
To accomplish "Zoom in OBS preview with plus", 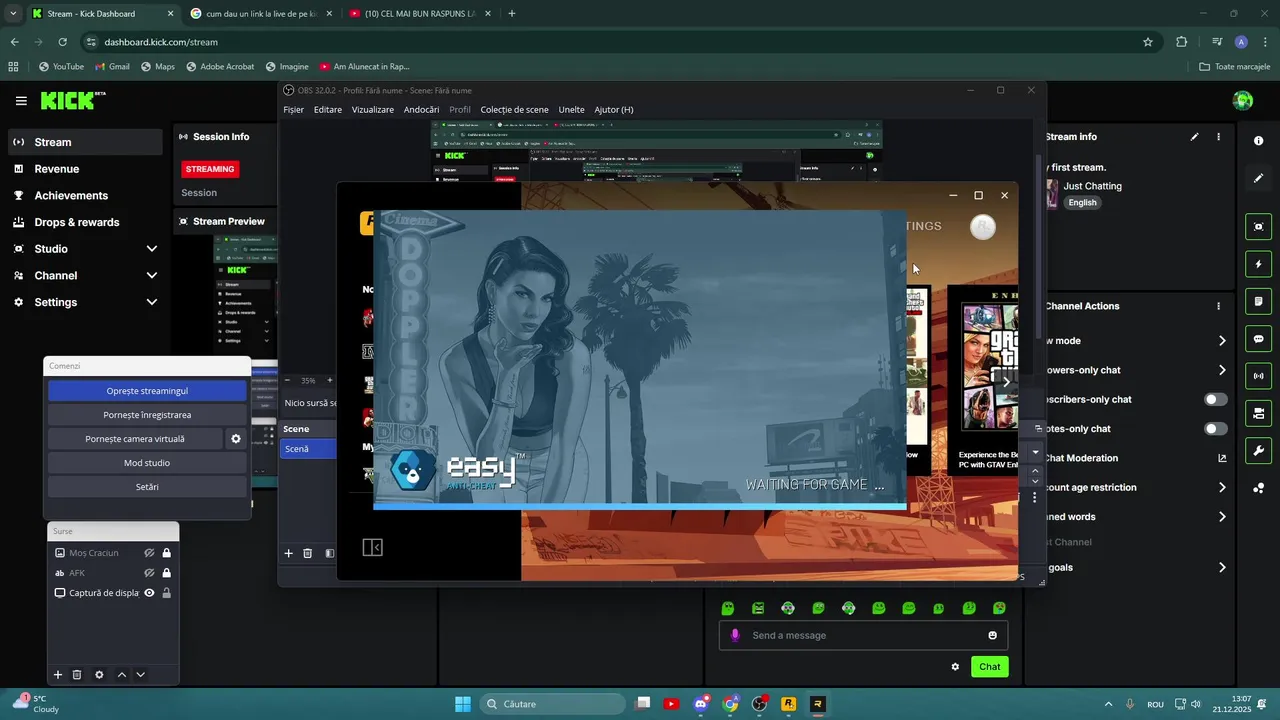I will tap(330, 380).
